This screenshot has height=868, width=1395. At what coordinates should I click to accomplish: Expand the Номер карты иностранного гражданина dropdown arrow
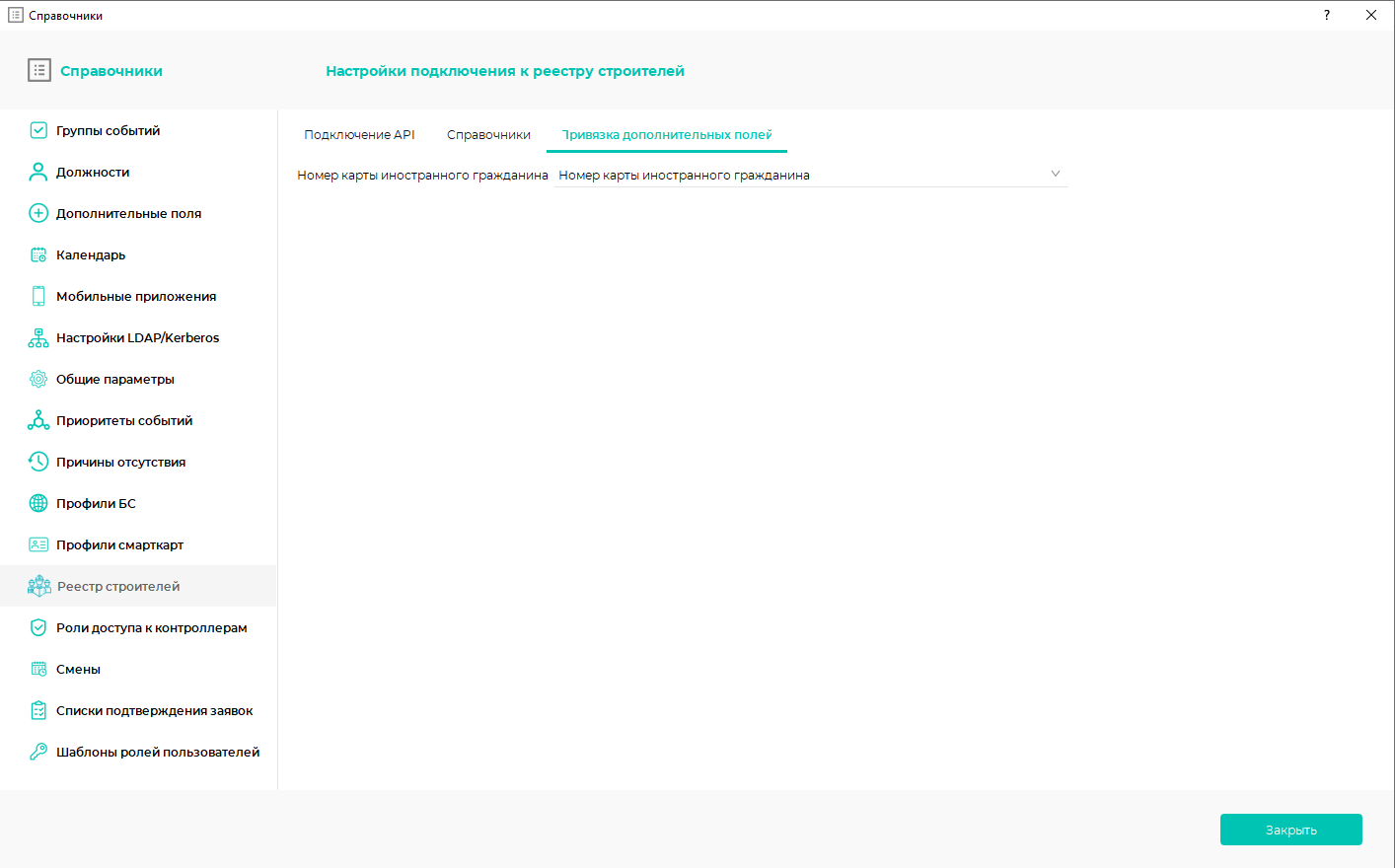point(1055,175)
